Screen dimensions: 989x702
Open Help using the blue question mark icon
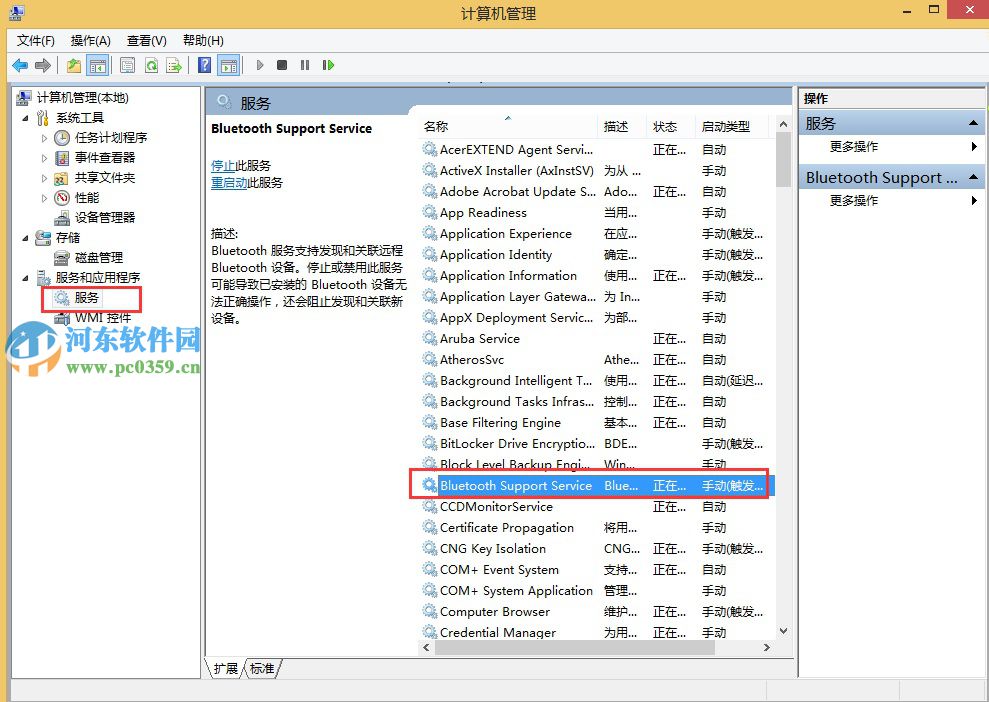[206, 65]
